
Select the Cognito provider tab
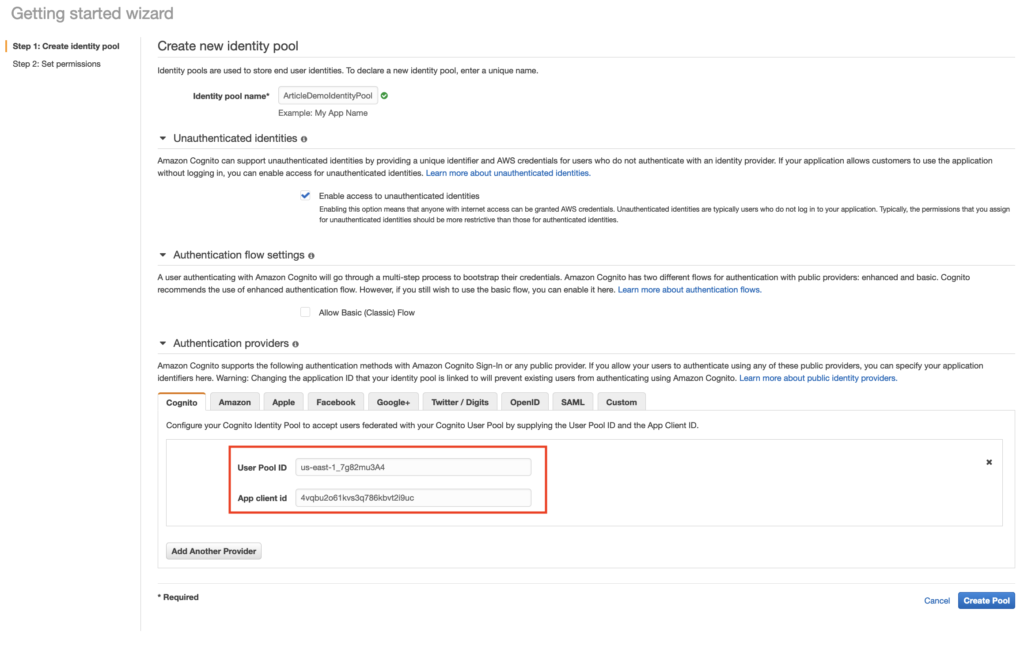tap(182, 402)
